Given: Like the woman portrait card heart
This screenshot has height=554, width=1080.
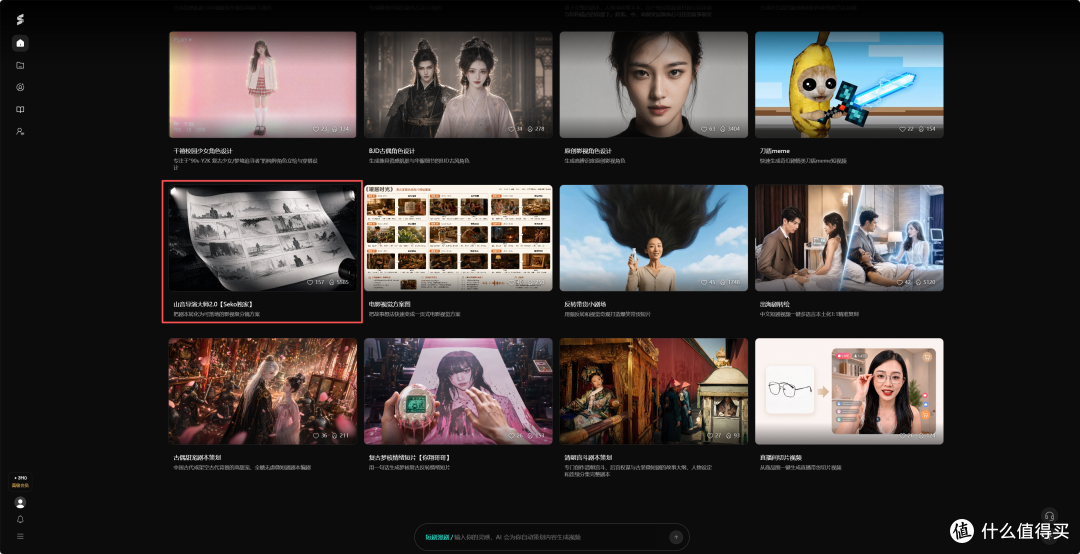Looking at the screenshot, I should (704, 129).
